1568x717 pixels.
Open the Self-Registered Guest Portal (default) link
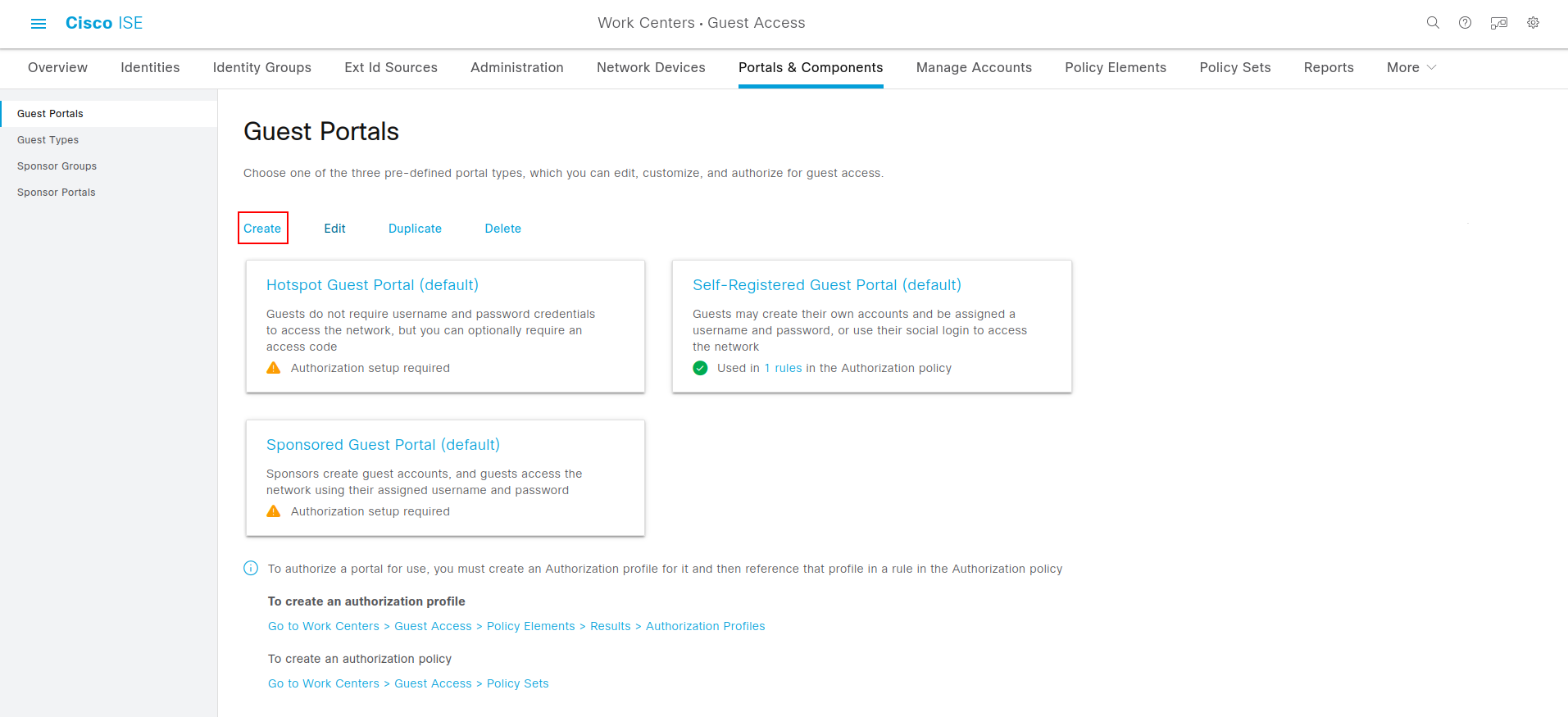pyautogui.click(x=826, y=285)
